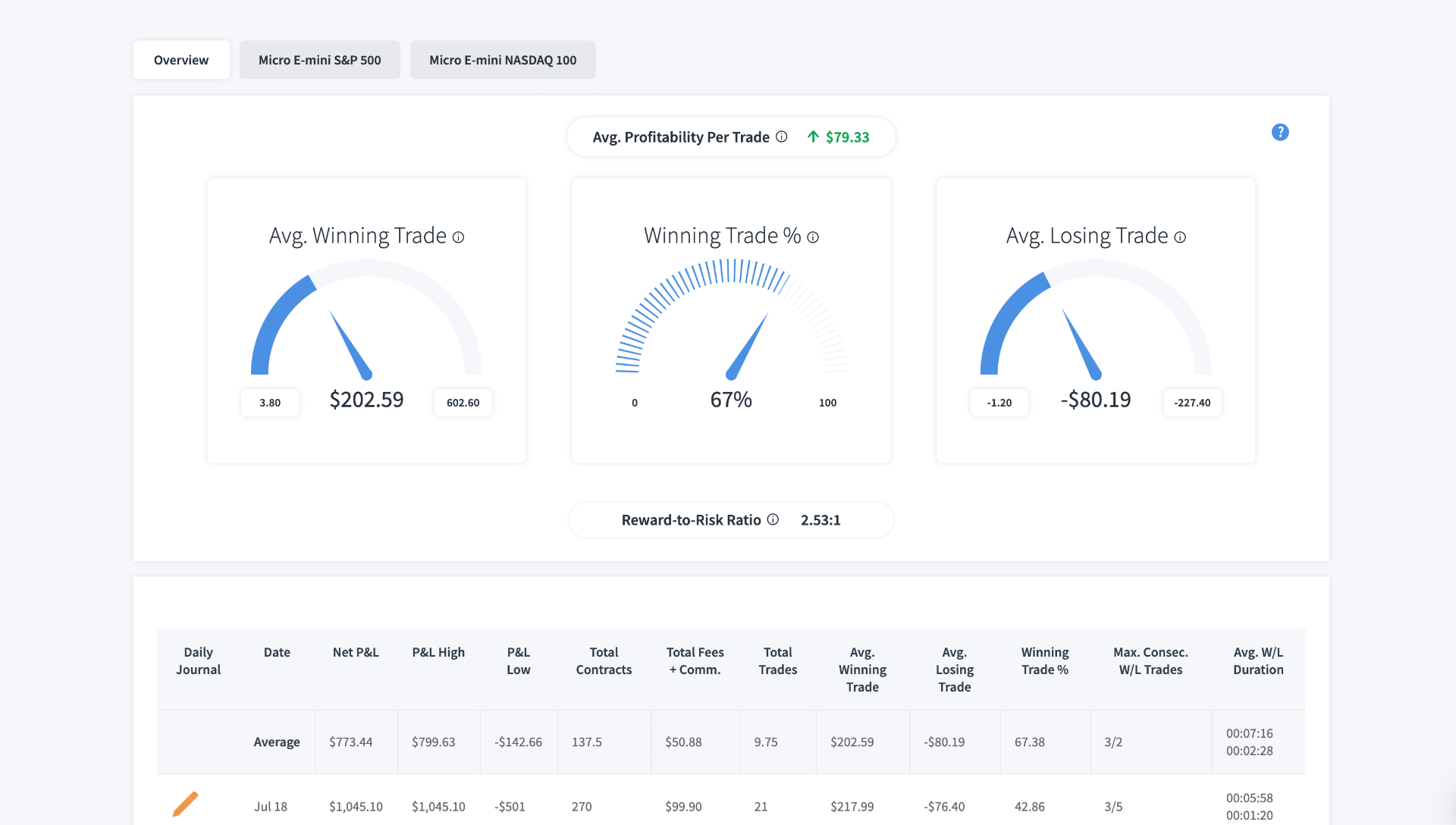Click the Jul 18 -$501 P&L Low cell
This screenshot has width=1456, height=825.
(510, 806)
